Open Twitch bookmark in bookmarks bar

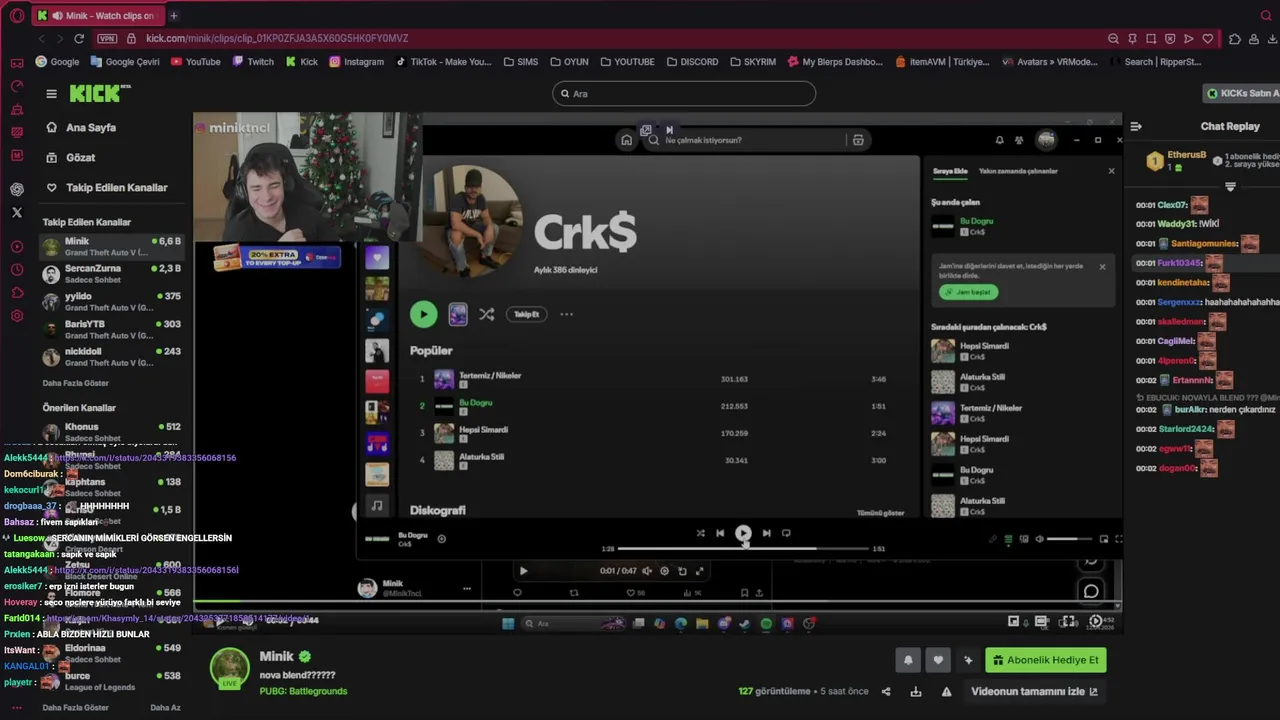click(x=253, y=61)
